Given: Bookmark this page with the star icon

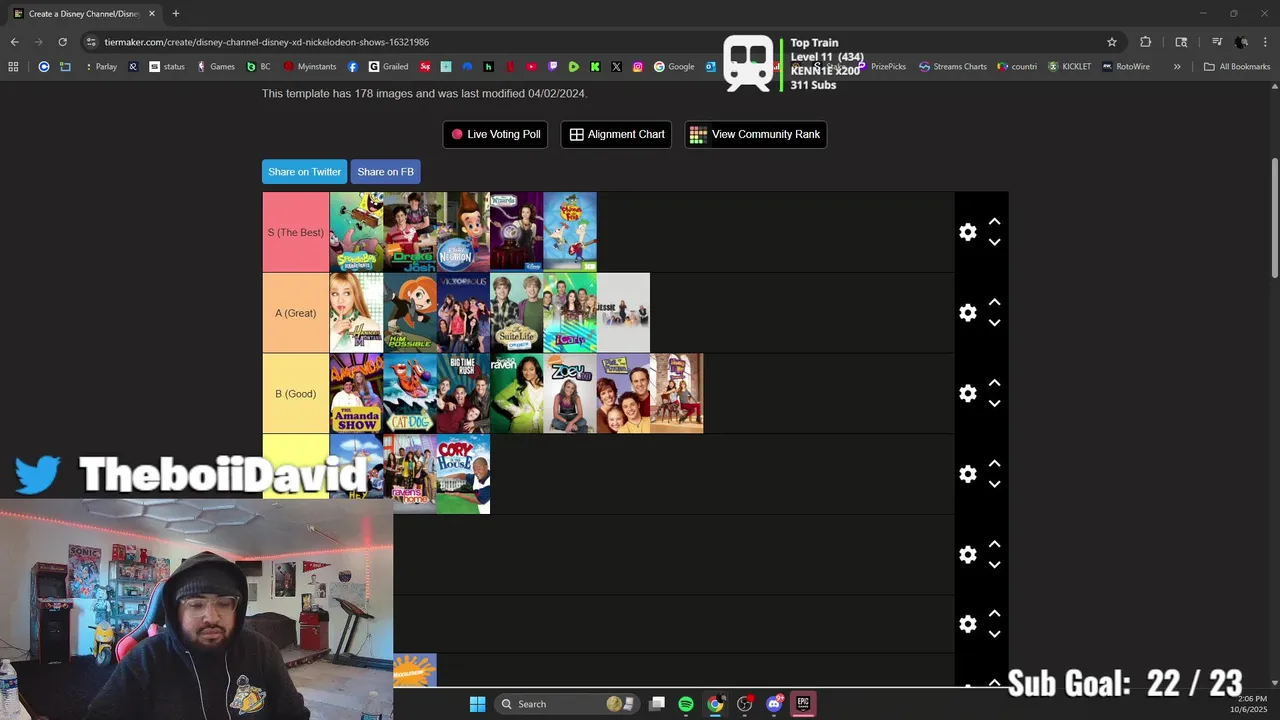Looking at the screenshot, I should tap(1112, 42).
